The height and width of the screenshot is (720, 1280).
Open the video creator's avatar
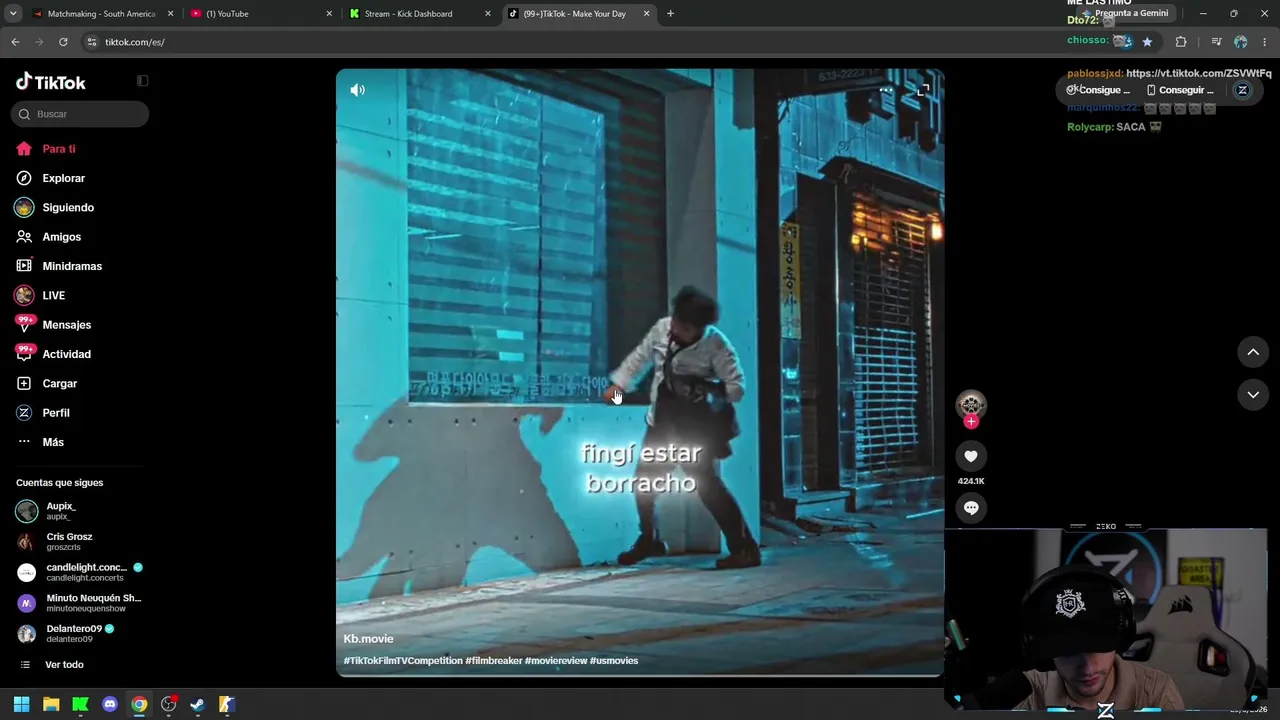tap(971, 404)
